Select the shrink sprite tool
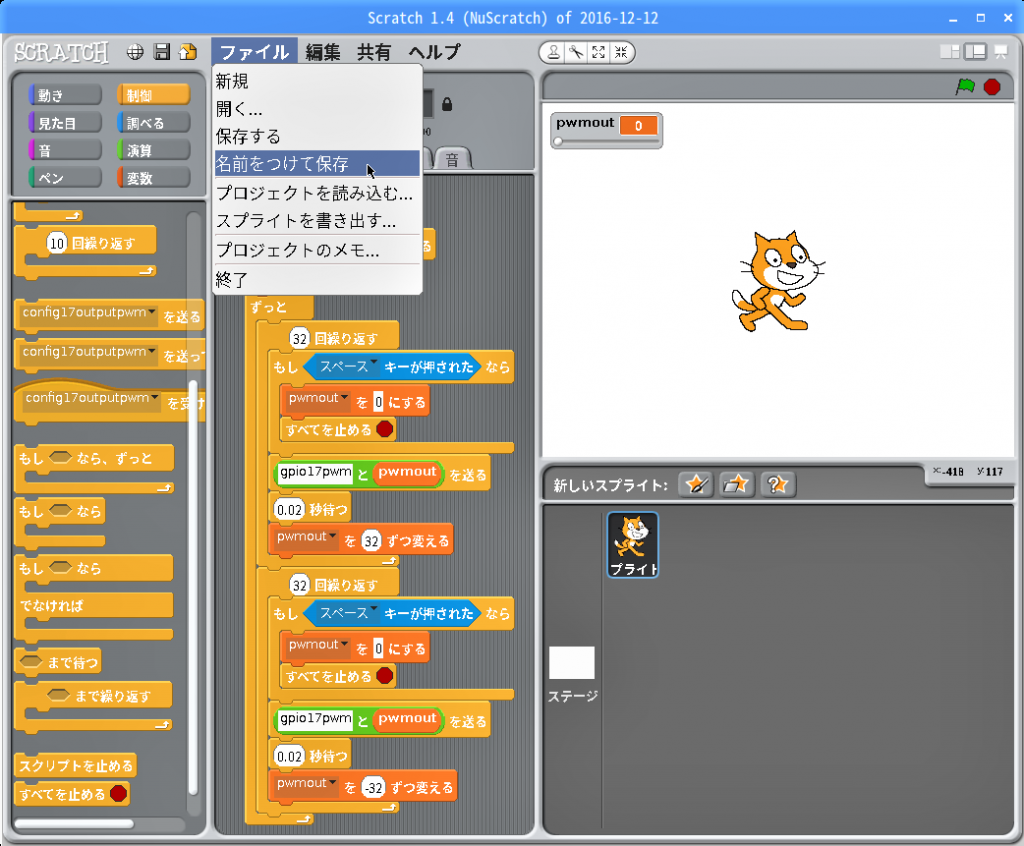 click(x=621, y=52)
